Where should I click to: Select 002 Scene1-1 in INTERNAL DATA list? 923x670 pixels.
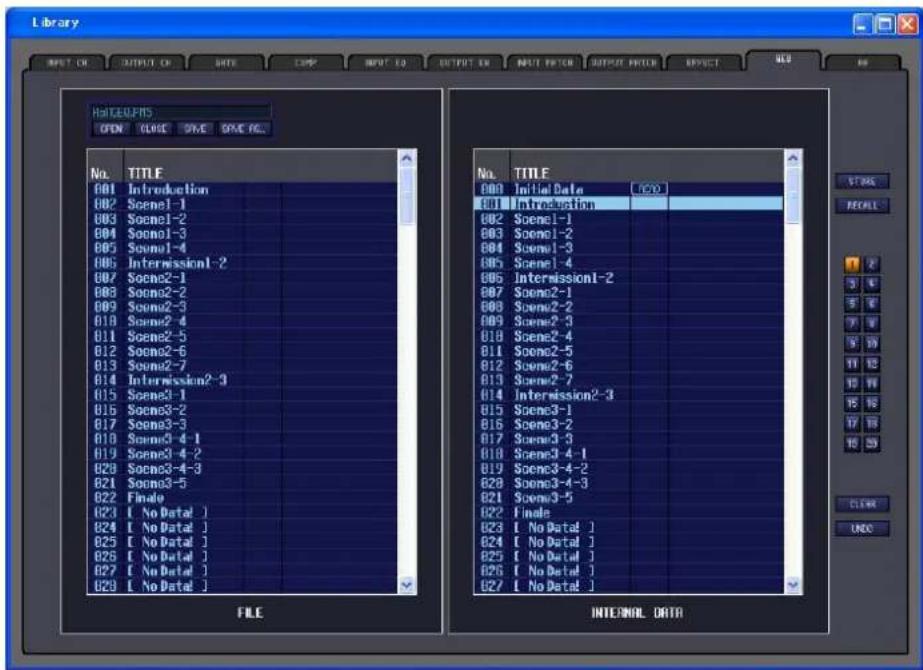click(629, 219)
